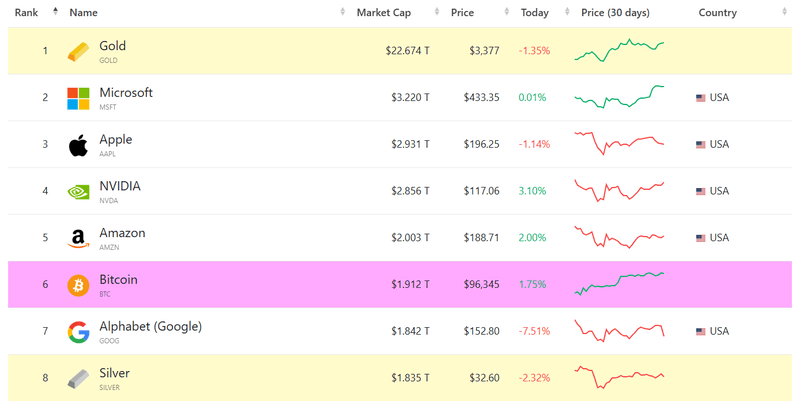Sort by Name column header

click(84, 13)
